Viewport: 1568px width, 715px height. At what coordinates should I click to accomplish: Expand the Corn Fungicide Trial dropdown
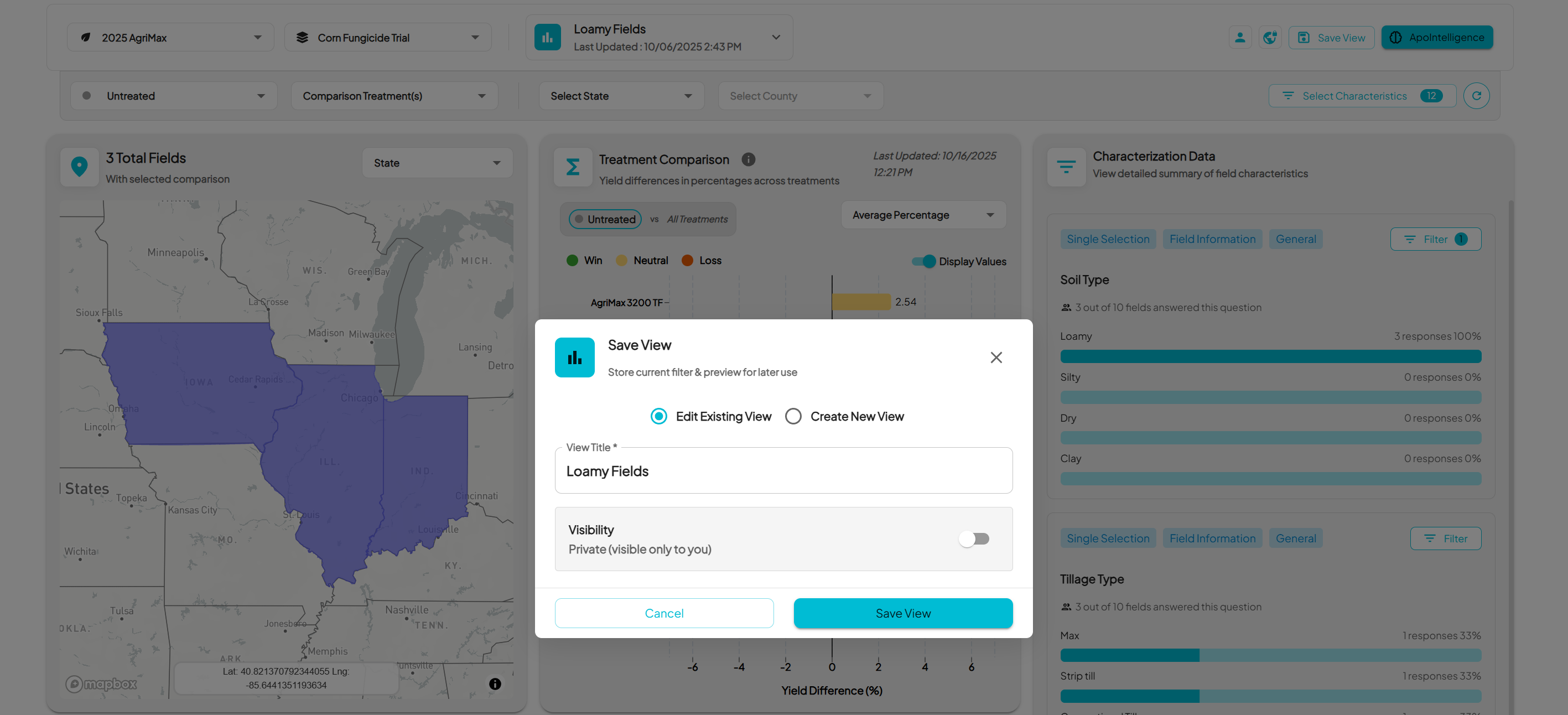(388, 38)
